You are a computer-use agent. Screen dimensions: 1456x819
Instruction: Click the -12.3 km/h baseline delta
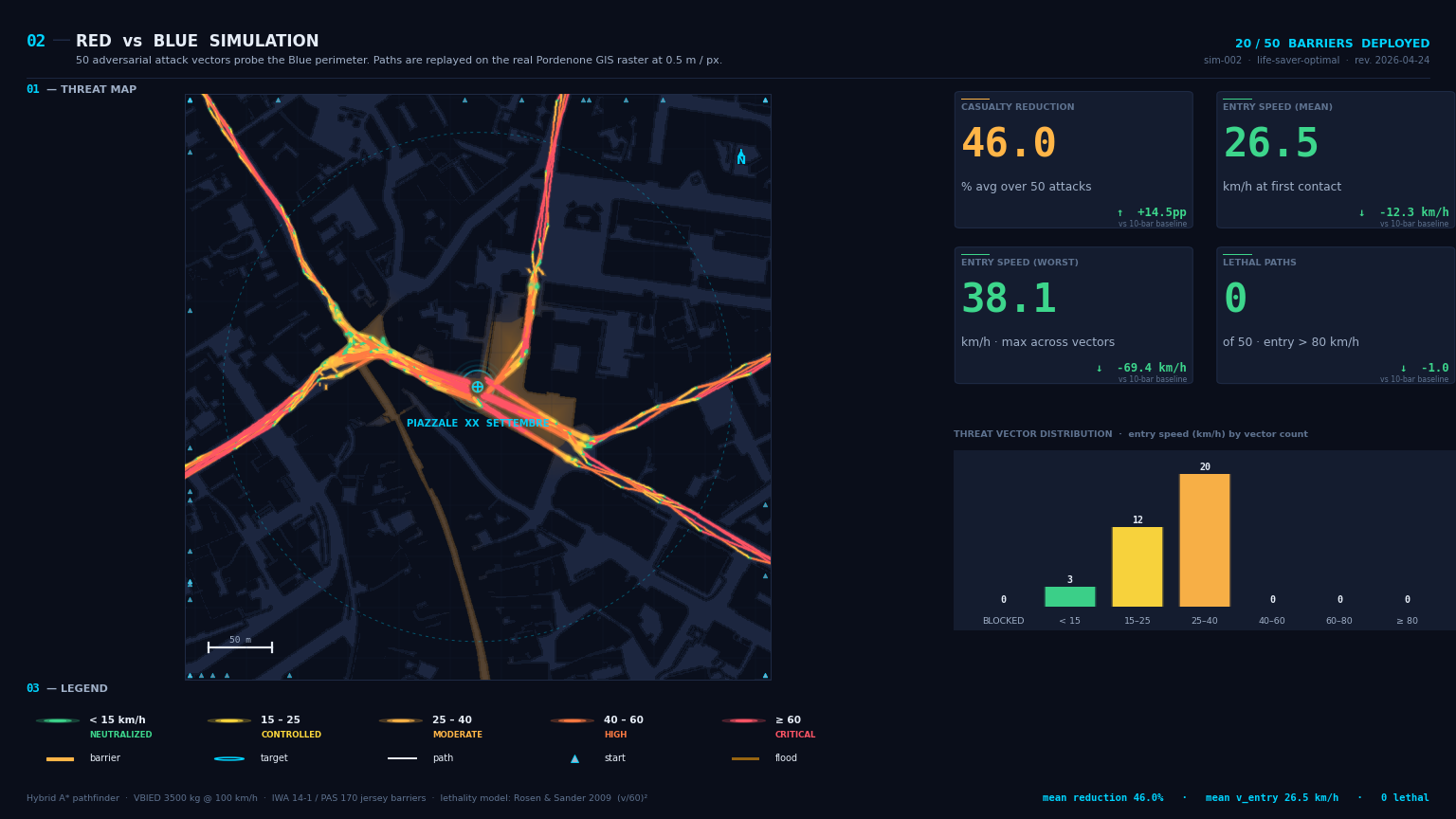point(1413,212)
